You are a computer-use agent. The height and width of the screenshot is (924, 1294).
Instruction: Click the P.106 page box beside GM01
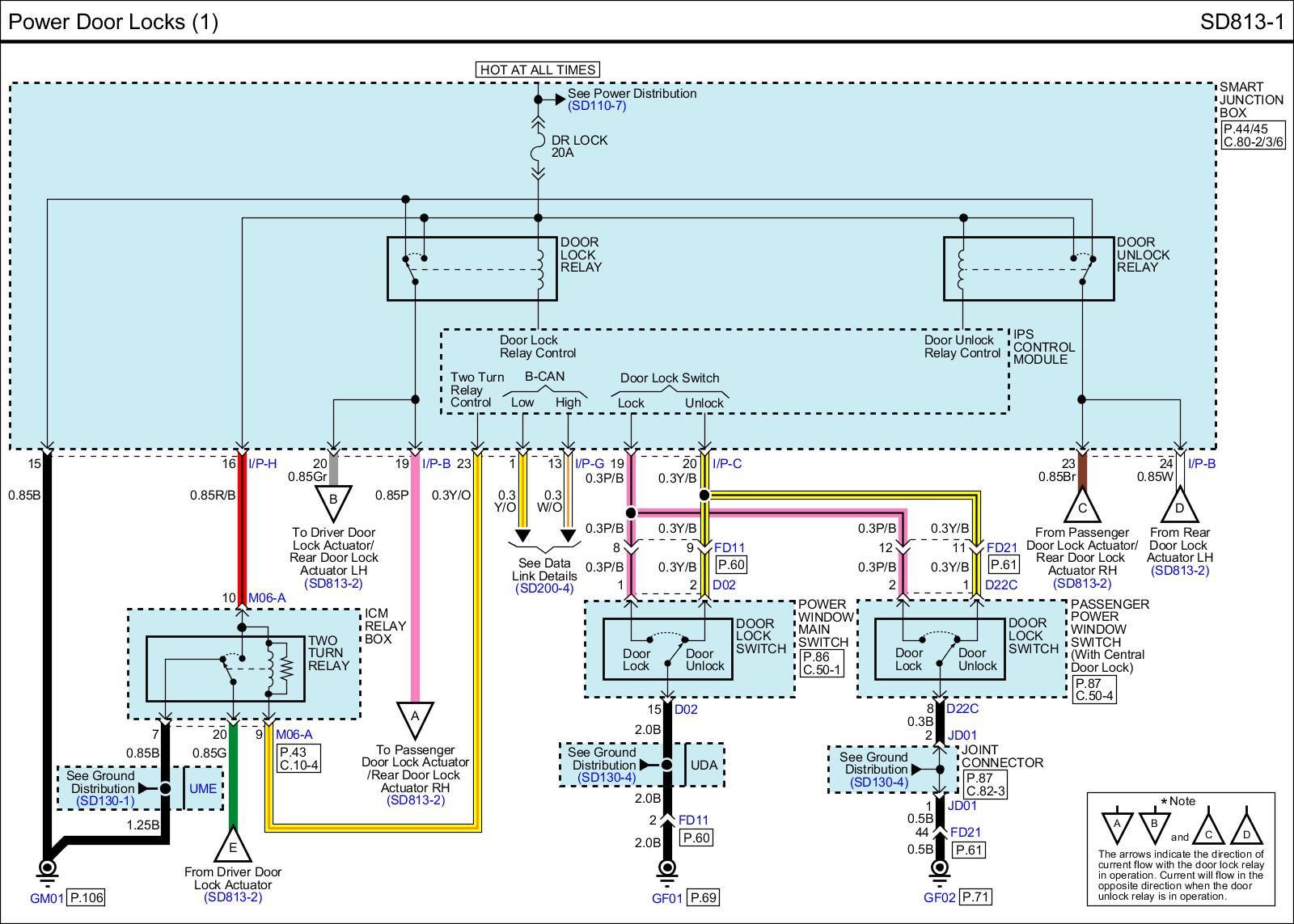point(87,897)
